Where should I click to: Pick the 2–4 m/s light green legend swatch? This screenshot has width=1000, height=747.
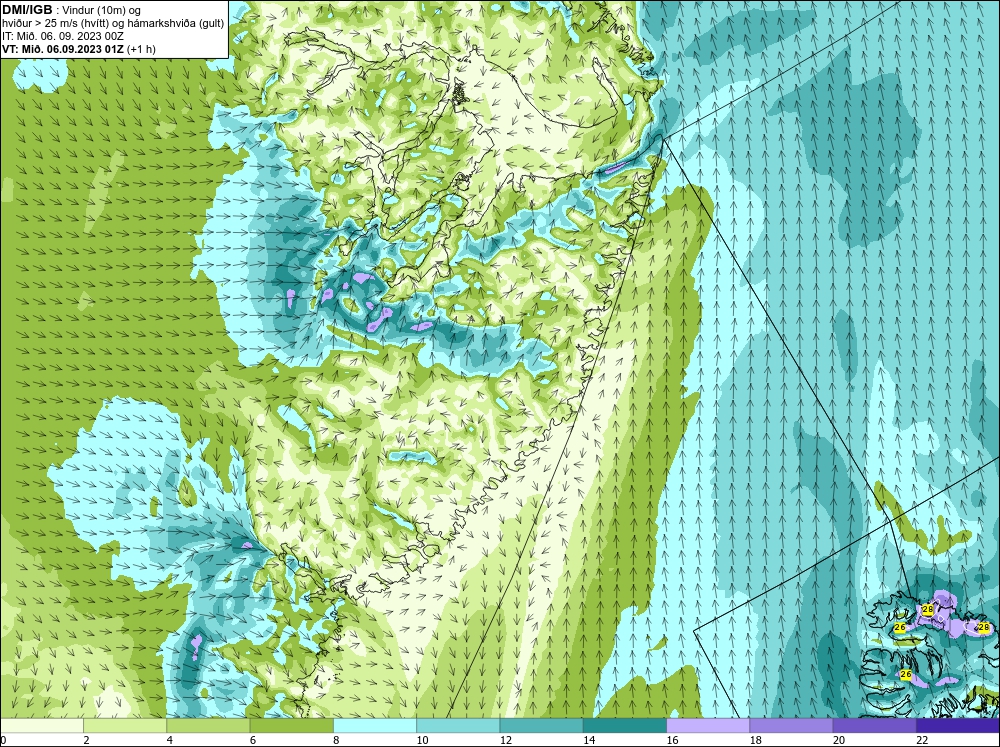coord(125,725)
